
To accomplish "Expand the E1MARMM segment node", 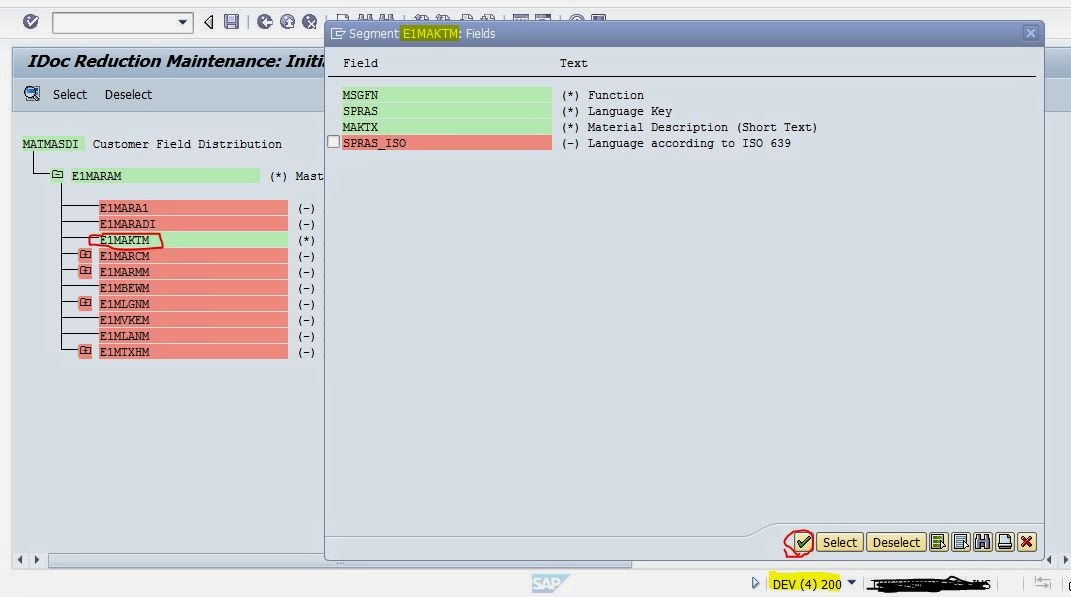I will (85, 271).
